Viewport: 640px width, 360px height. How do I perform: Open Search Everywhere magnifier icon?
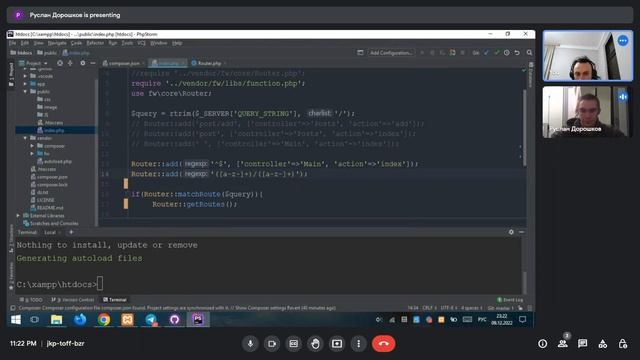tap(529, 53)
